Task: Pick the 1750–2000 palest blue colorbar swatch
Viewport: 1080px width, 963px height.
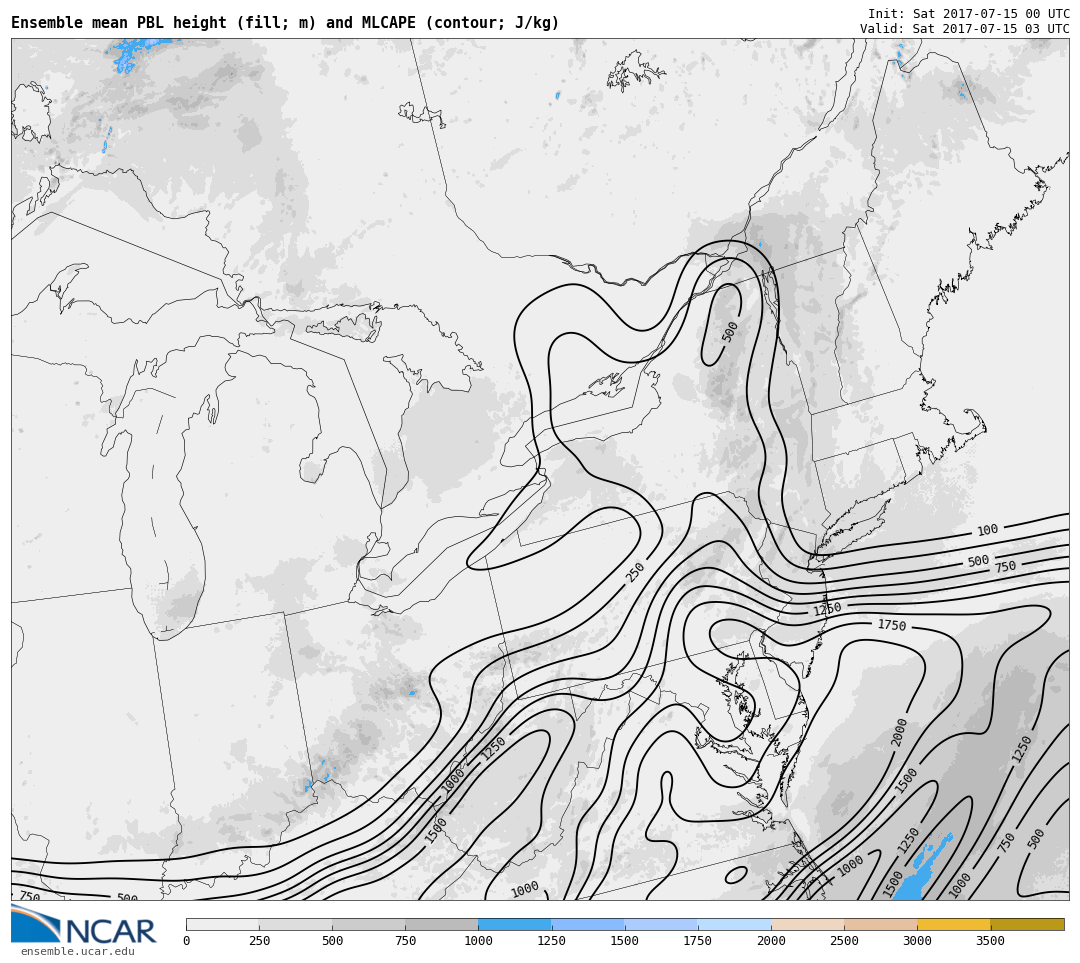Action: coord(734,924)
